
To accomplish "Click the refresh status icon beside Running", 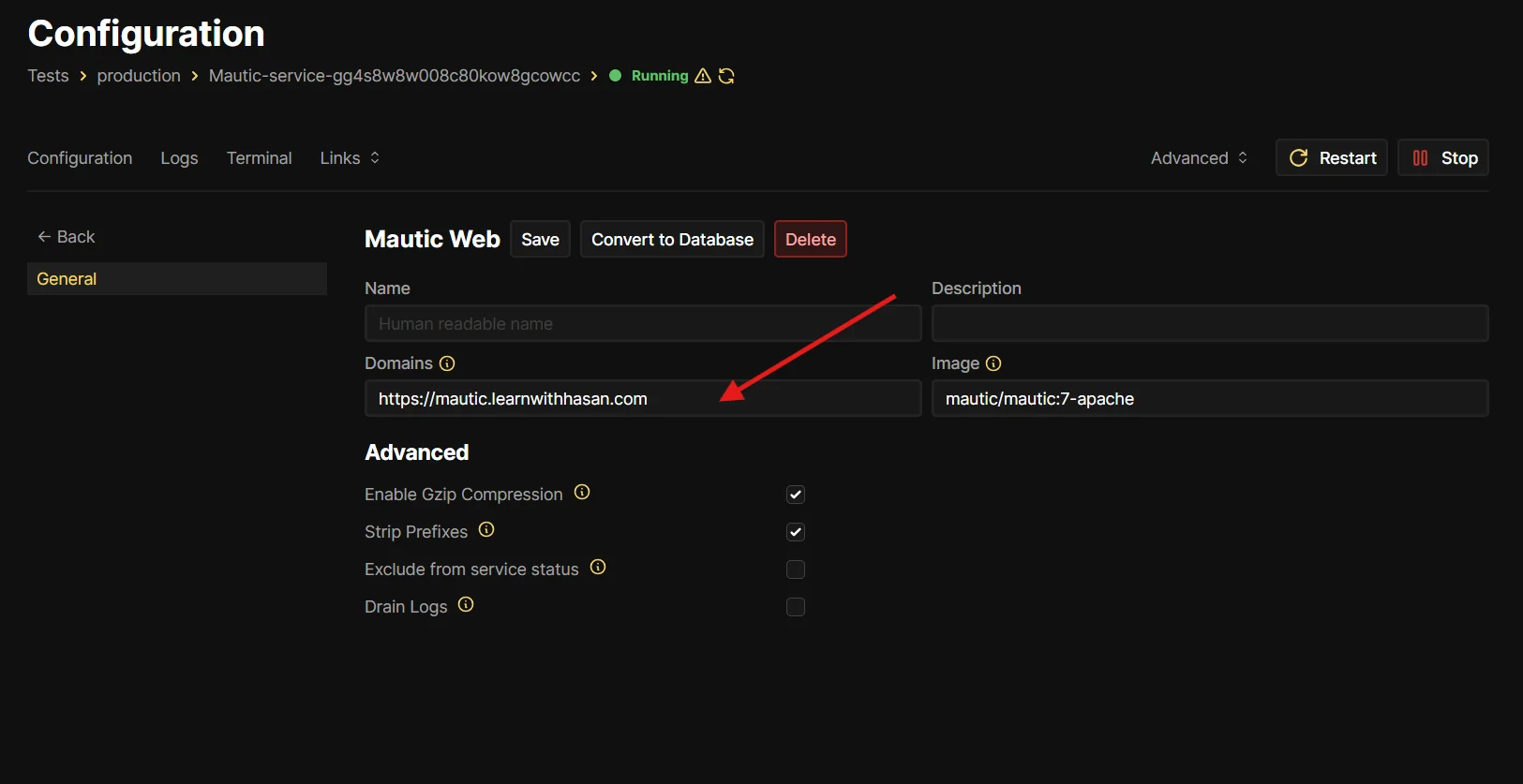I will click(x=726, y=76).
